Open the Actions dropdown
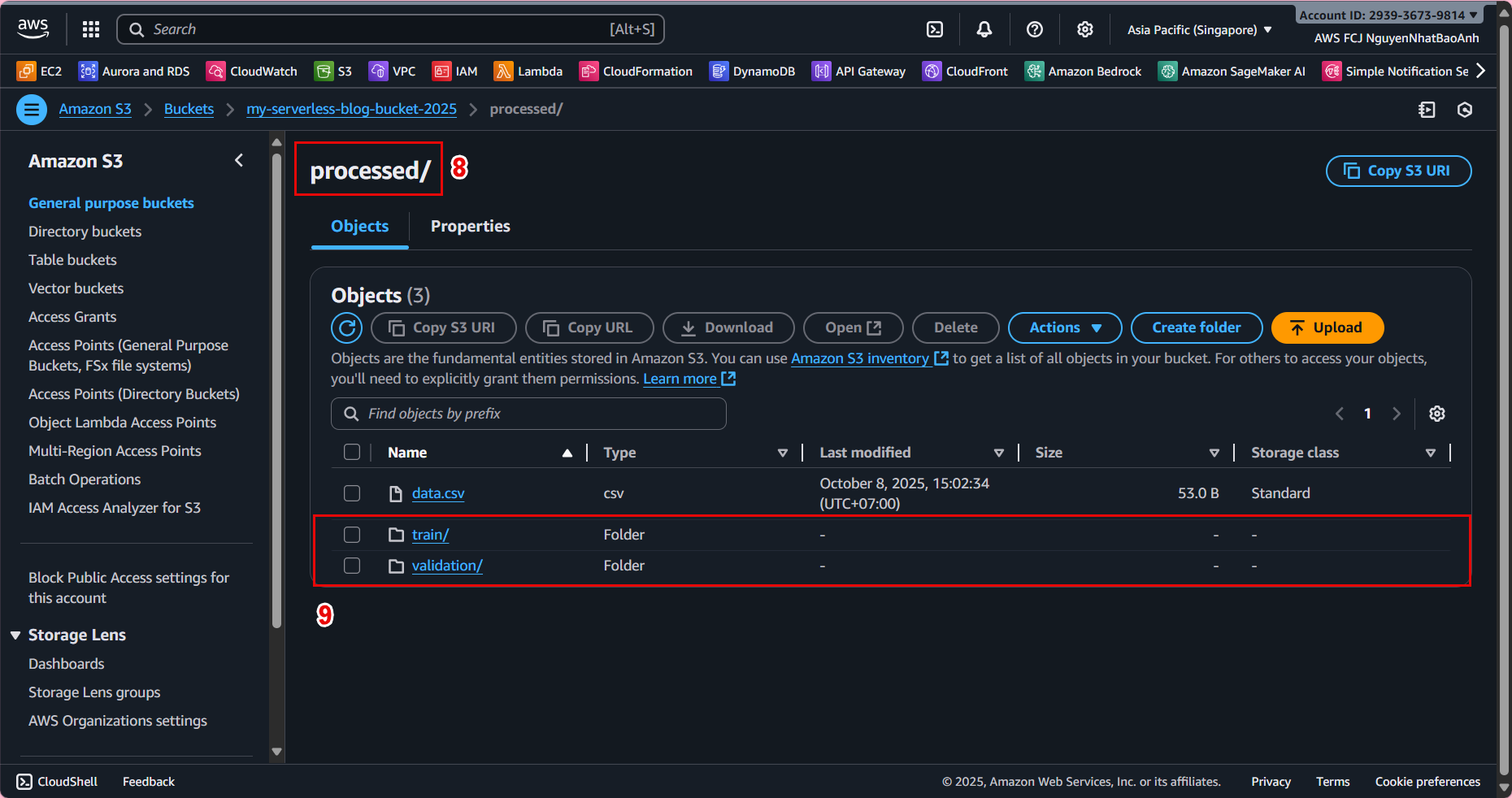 tap(1065, 327)
